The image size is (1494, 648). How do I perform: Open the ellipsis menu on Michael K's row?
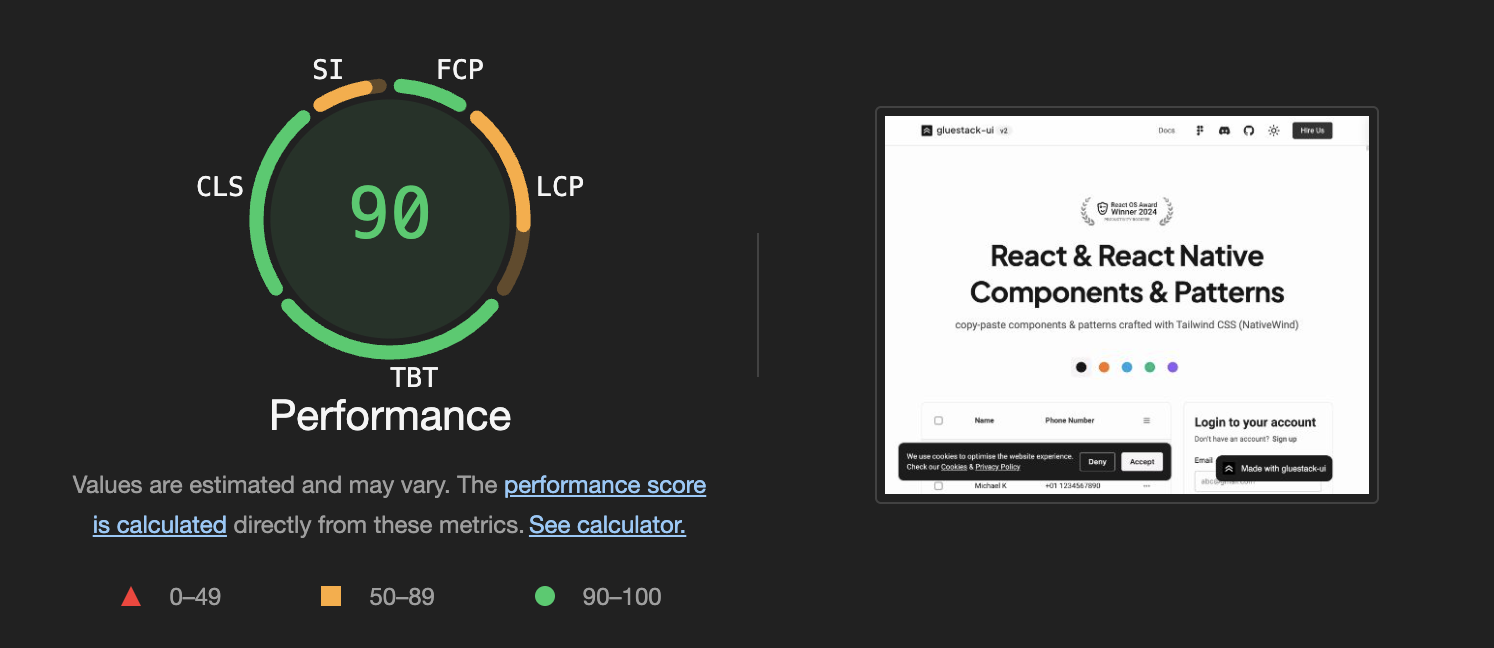pyautogui.click(x=1146, y=485)
